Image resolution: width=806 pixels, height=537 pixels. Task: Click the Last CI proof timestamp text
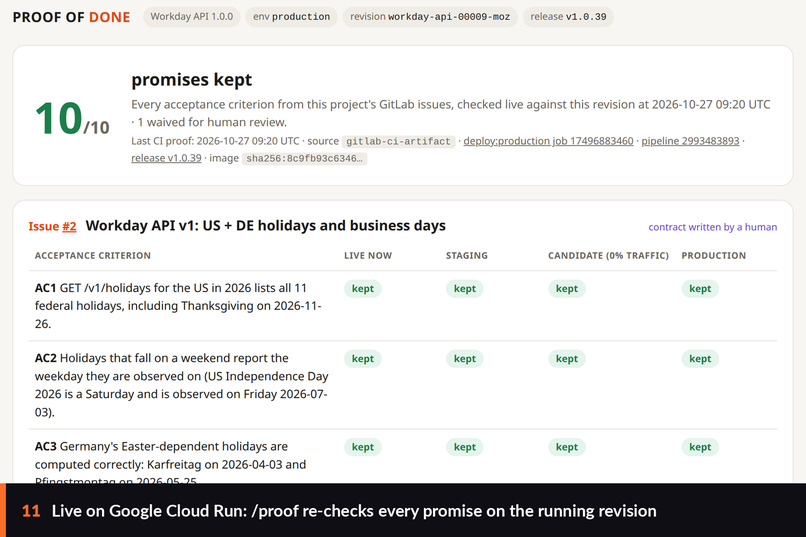[215, 141]
